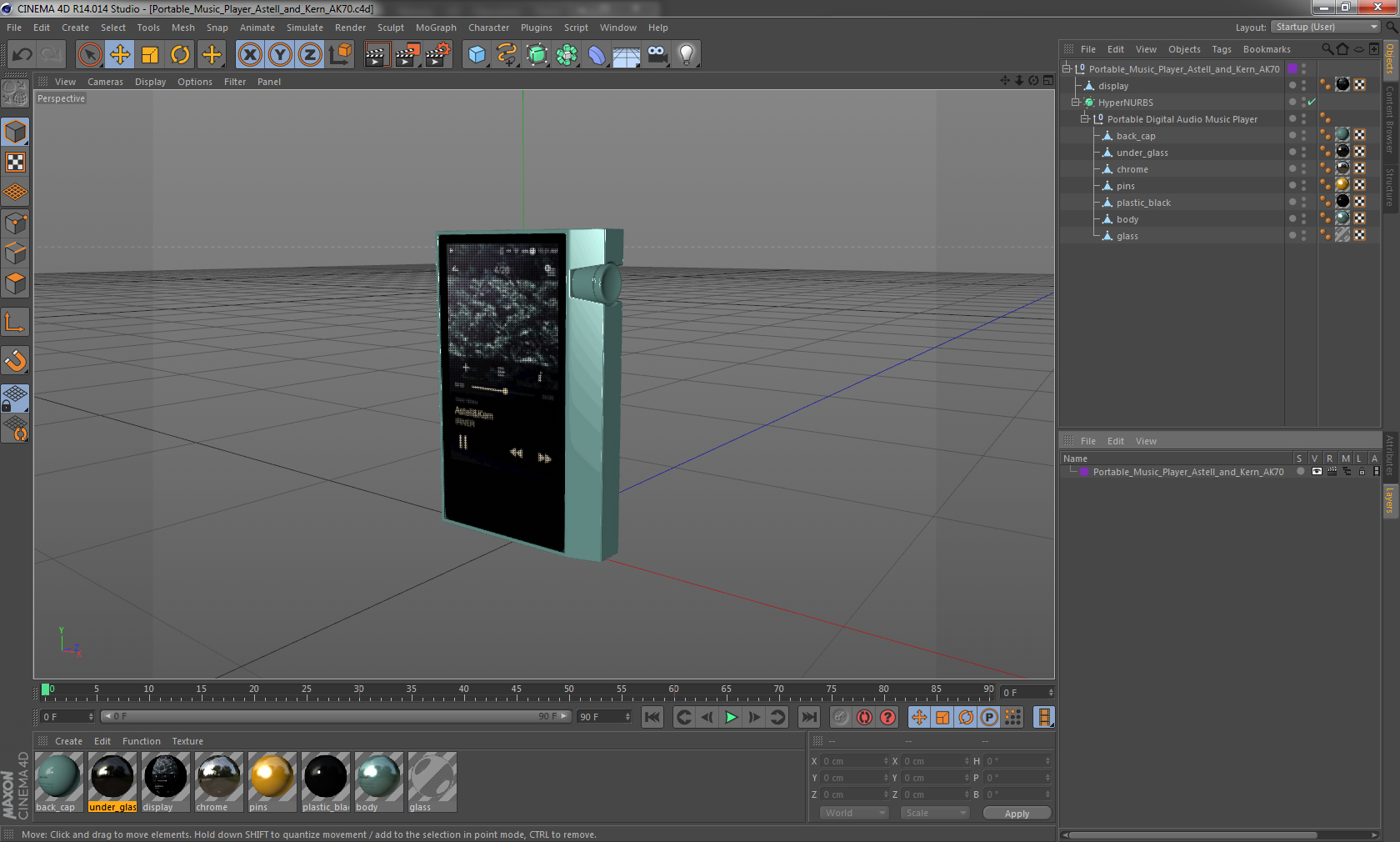Activate the Move tool in top toolbar

(x=120, y=55)
